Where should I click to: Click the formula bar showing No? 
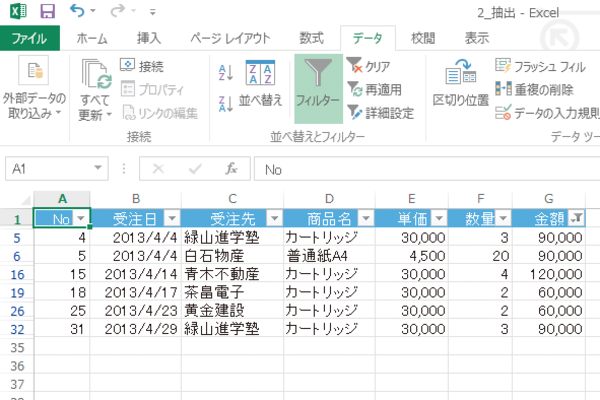[427, 169]
